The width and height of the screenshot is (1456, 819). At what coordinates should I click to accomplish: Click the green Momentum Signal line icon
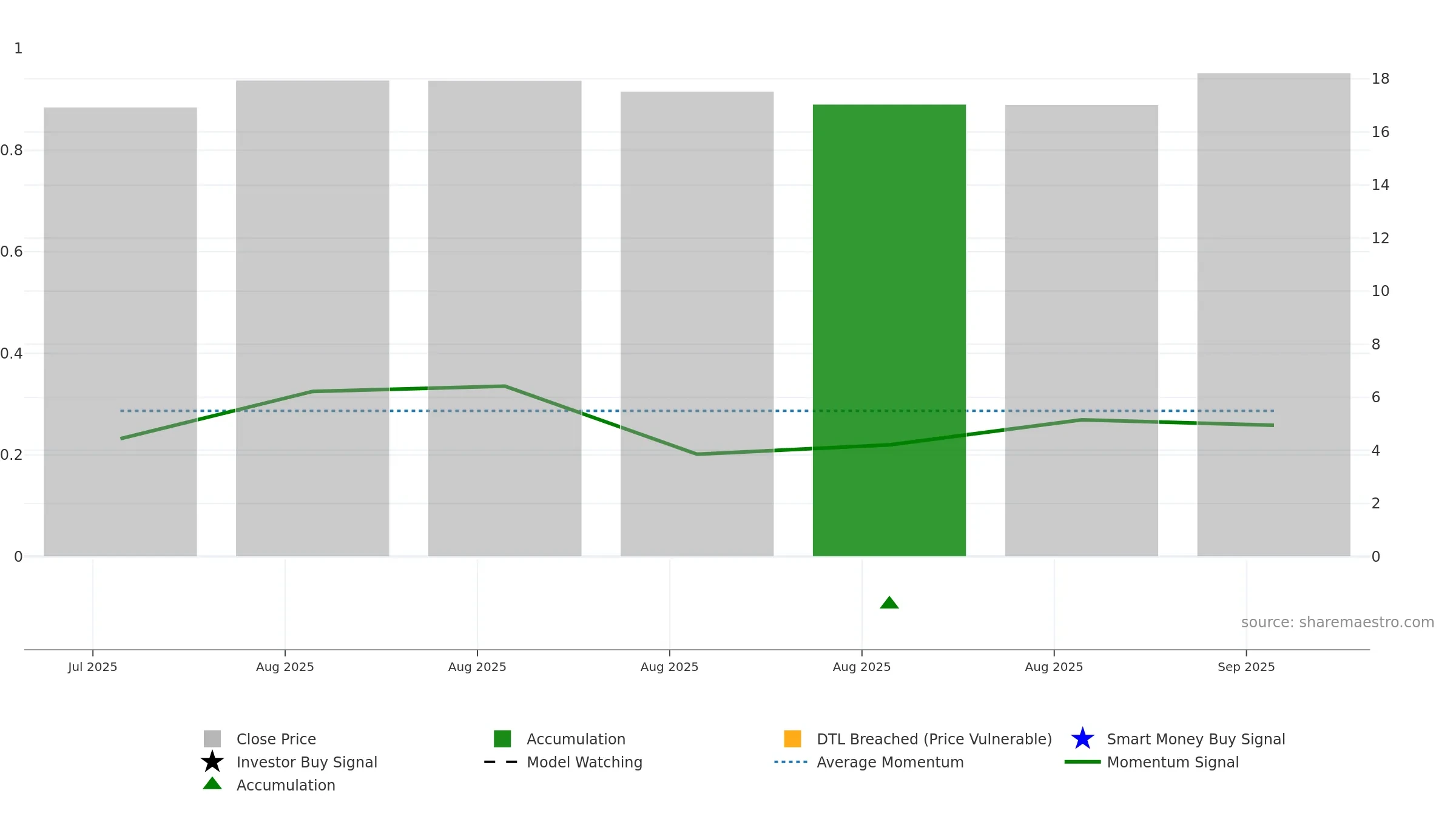pos(1082,762)
